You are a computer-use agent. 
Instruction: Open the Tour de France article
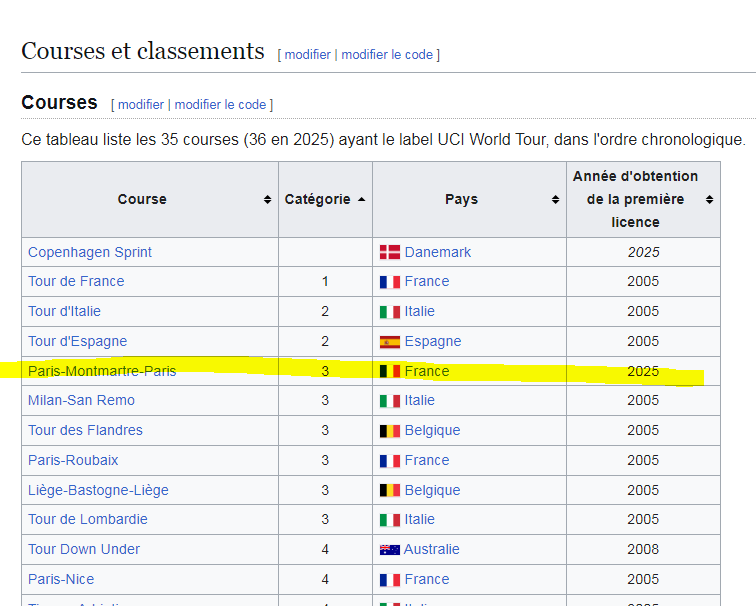76,281
